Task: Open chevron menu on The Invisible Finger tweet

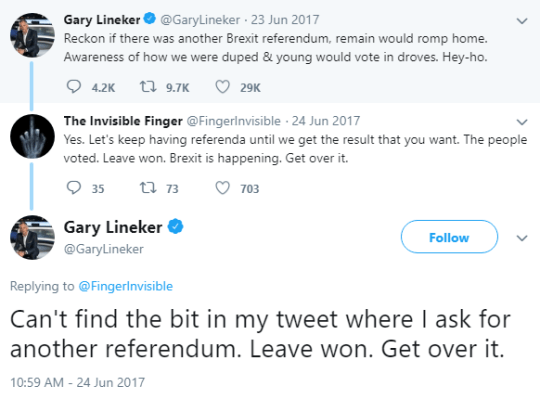Action: click(522, 122)
